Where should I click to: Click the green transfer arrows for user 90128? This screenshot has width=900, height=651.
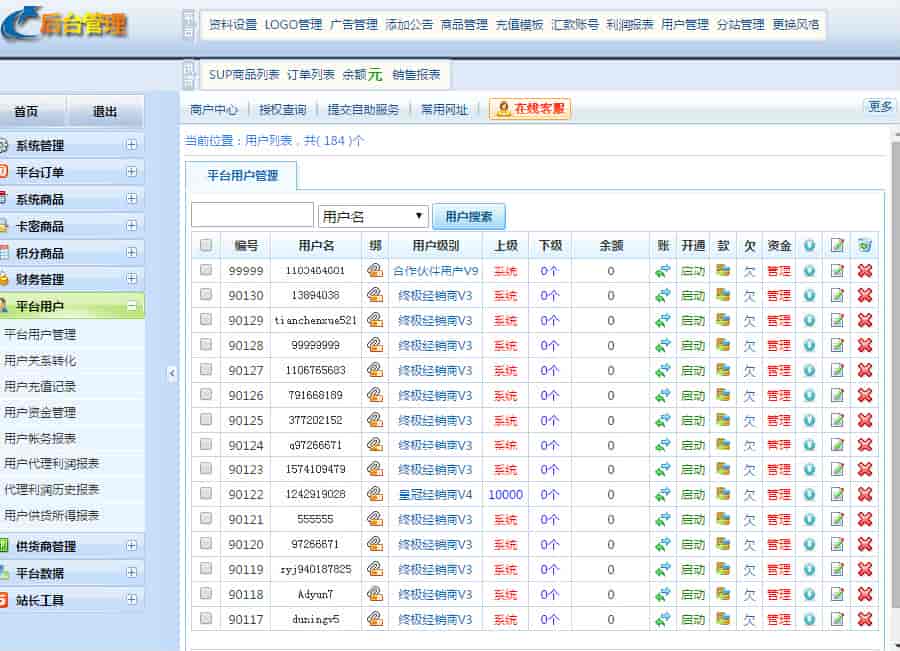click(x=663, y=345)
